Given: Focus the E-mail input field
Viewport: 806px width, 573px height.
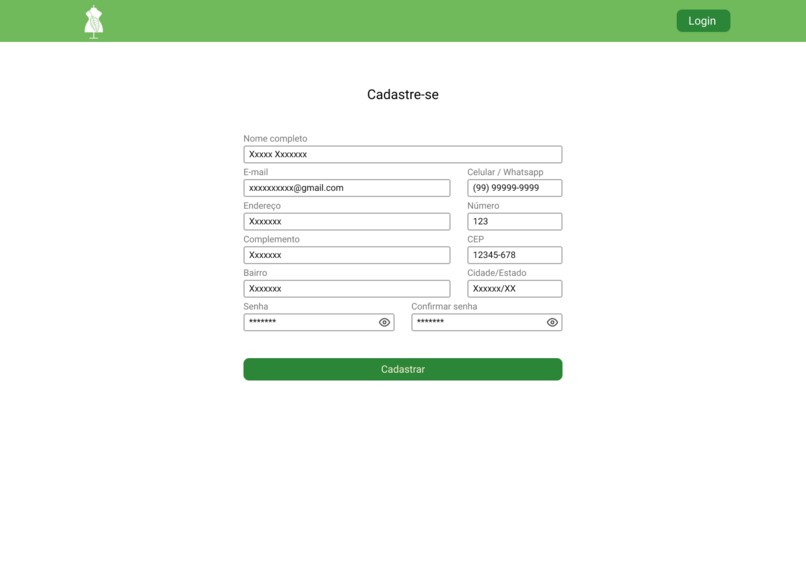Looking at the screenshot, I should click(346, 188).
